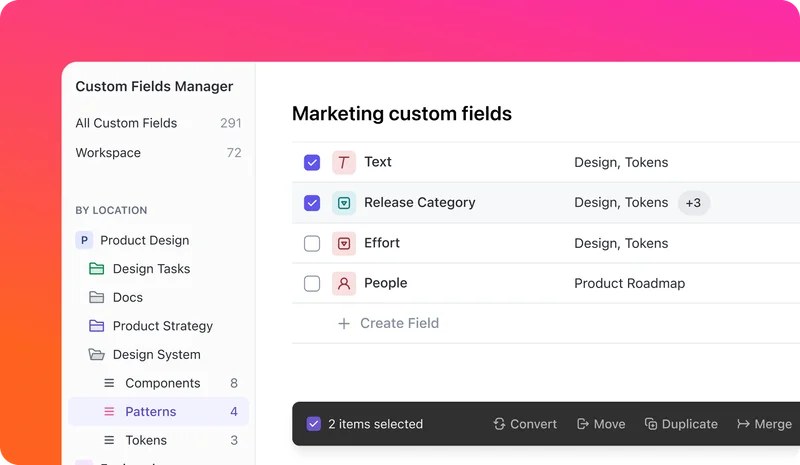The width and height of the screenshot is (800, 465).
Task: Click the People field type icon
Action: 344,284
